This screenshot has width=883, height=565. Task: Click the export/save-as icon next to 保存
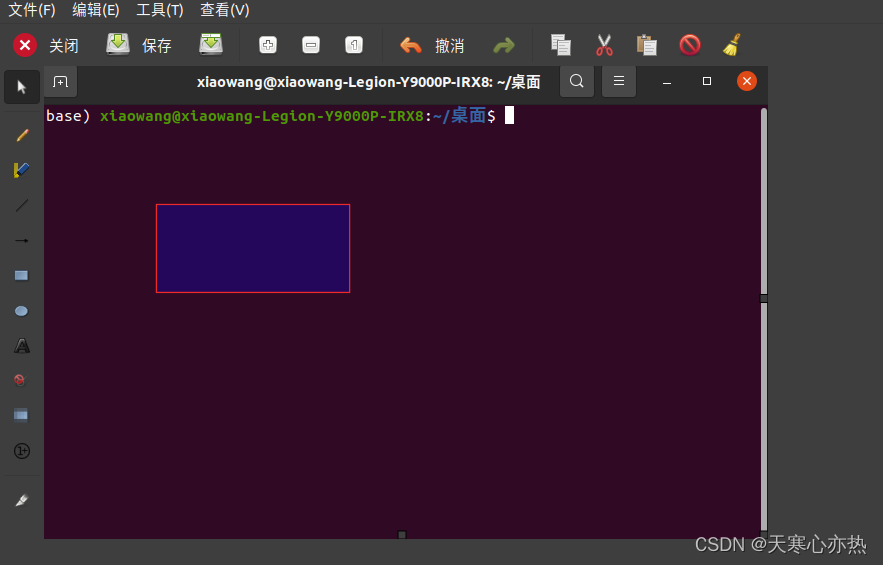211,45
